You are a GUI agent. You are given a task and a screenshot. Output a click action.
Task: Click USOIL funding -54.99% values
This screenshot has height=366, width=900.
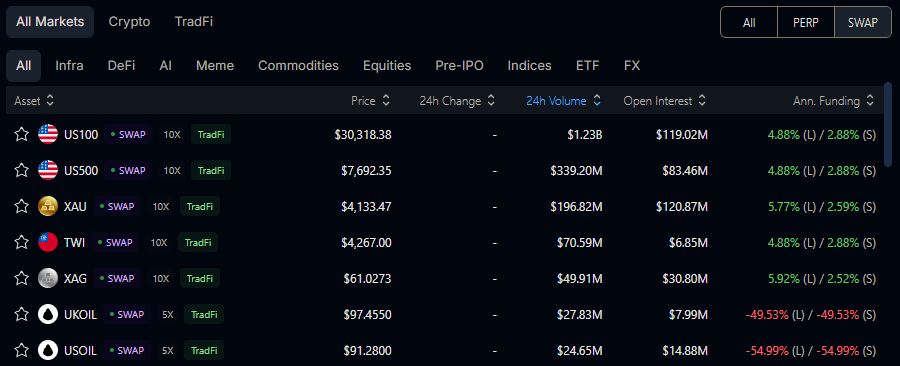[810, 350]
